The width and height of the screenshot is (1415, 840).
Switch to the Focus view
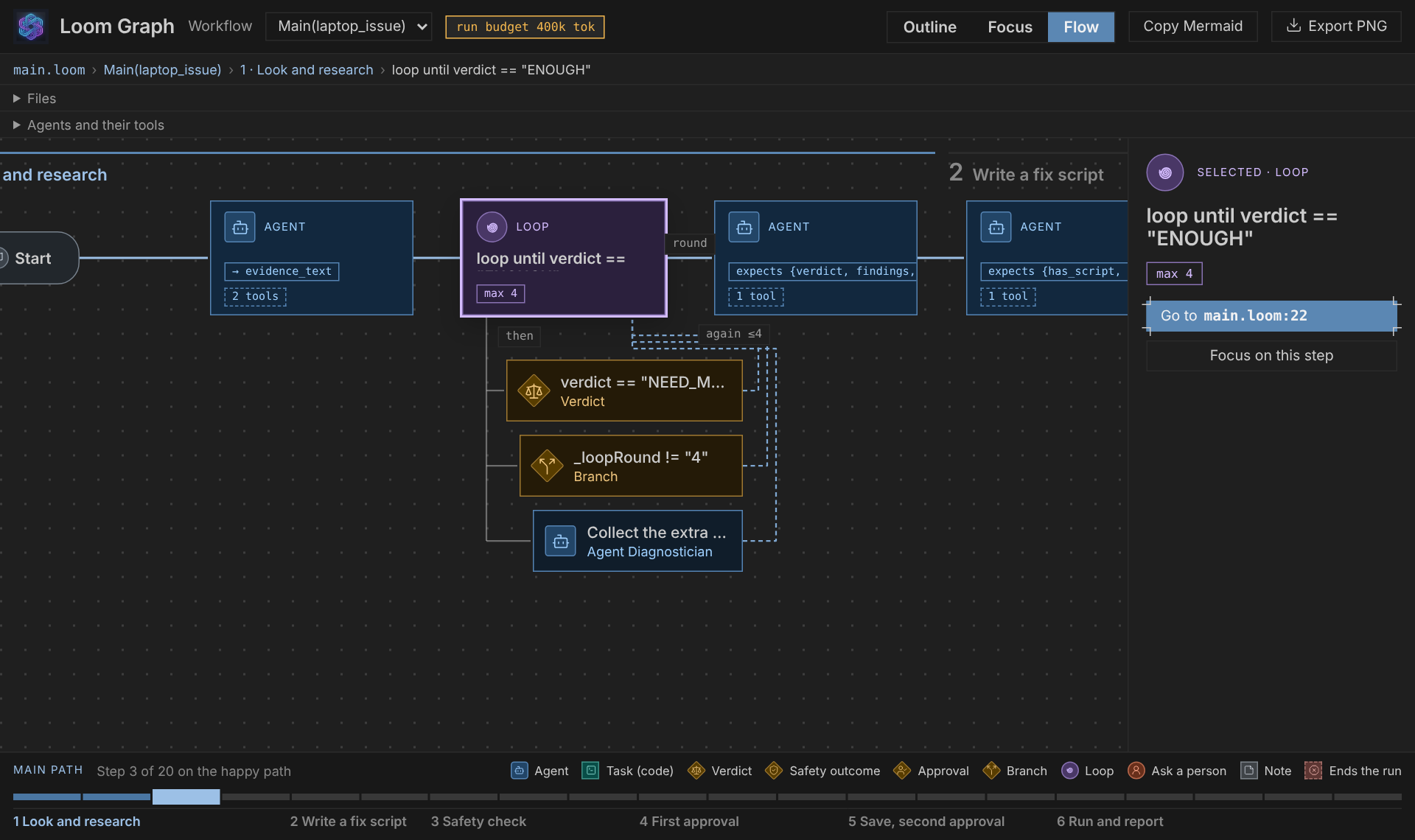point(1010,27)
